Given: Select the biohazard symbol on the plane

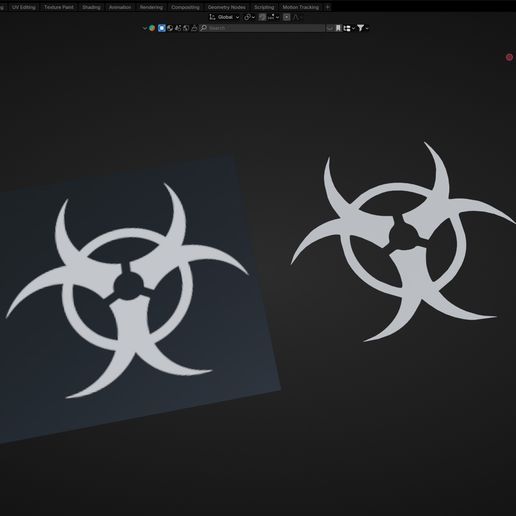Looking at the screenshot, I should pyautogui.click(x=127, y=291).
